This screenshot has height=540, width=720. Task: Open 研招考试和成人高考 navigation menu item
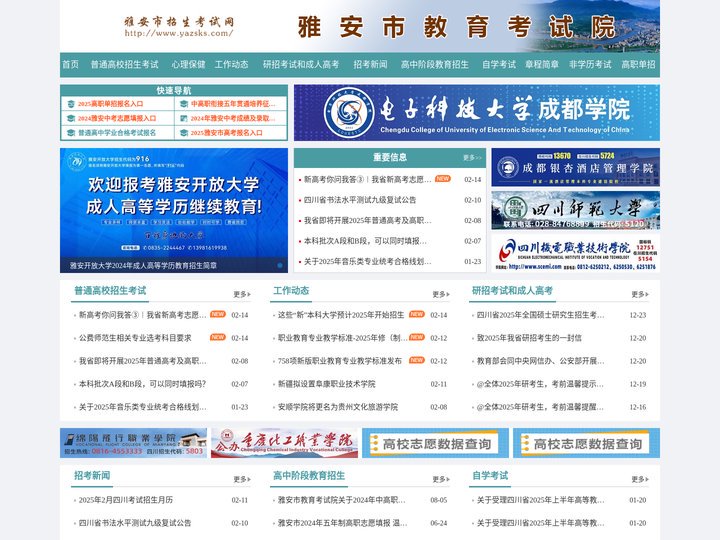coord(301,64)
